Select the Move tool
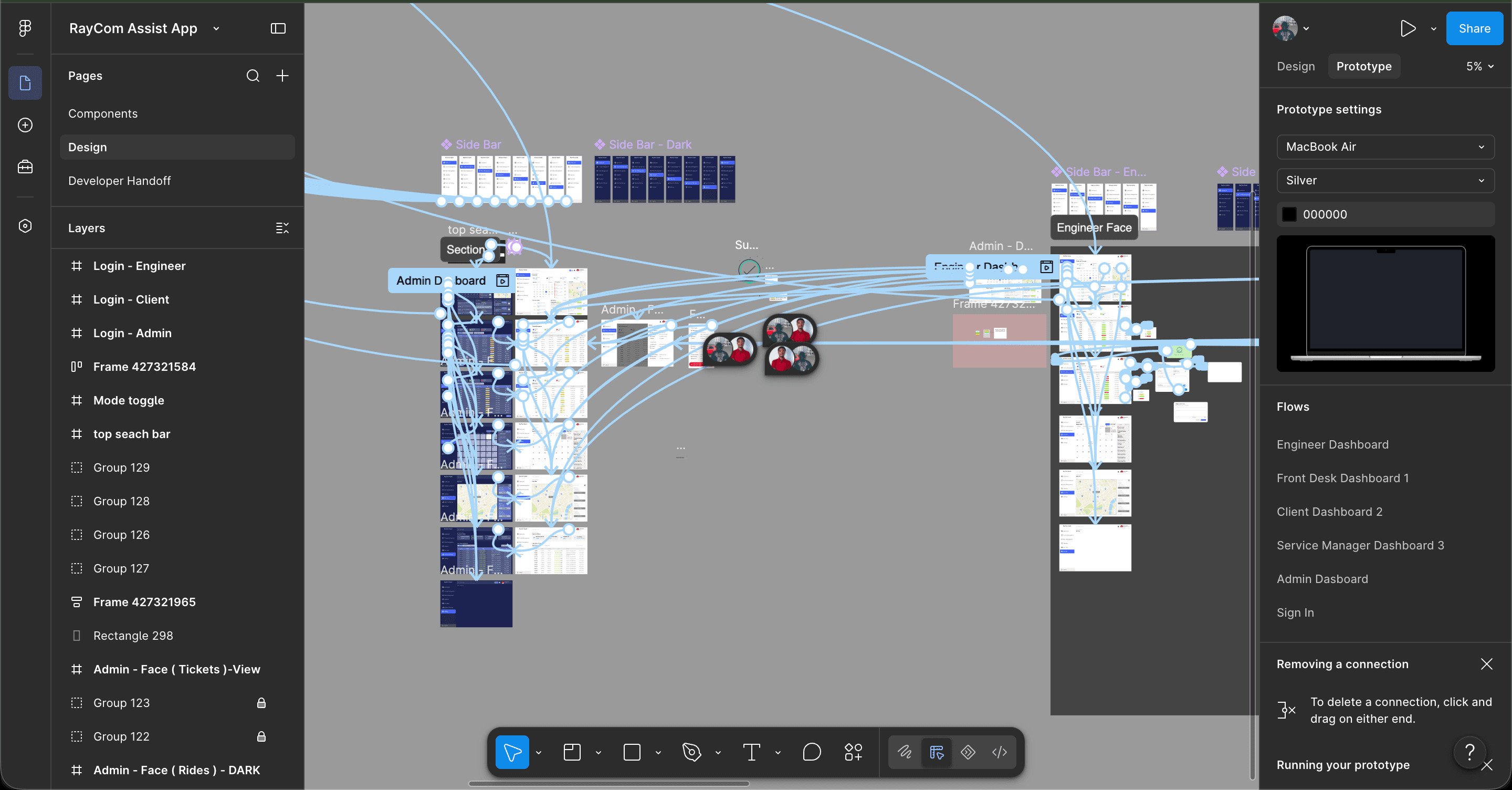Image resolution: width=1512 pixels, height=790 pixels. pos(512,752)
